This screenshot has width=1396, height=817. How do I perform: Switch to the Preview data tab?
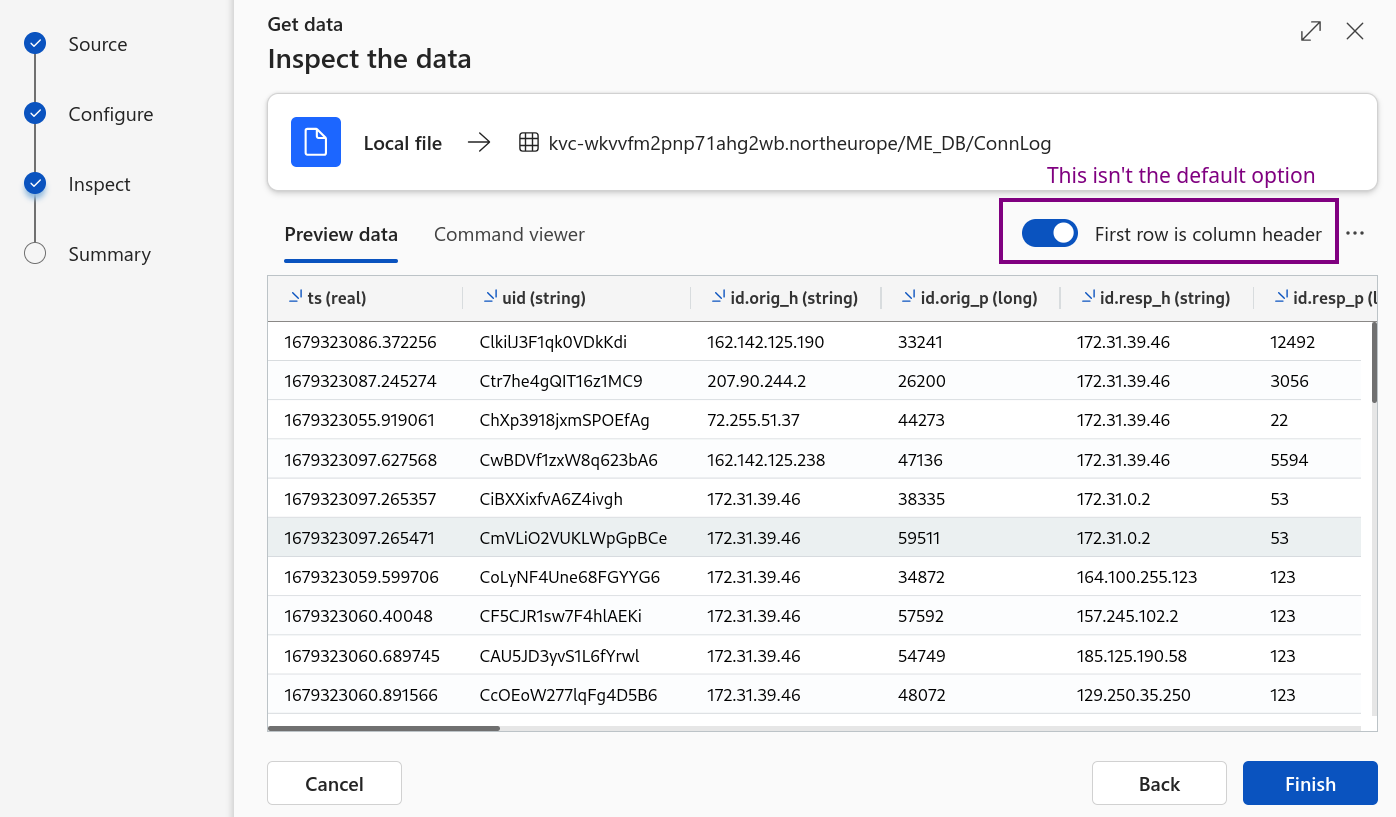click(341, 235)
